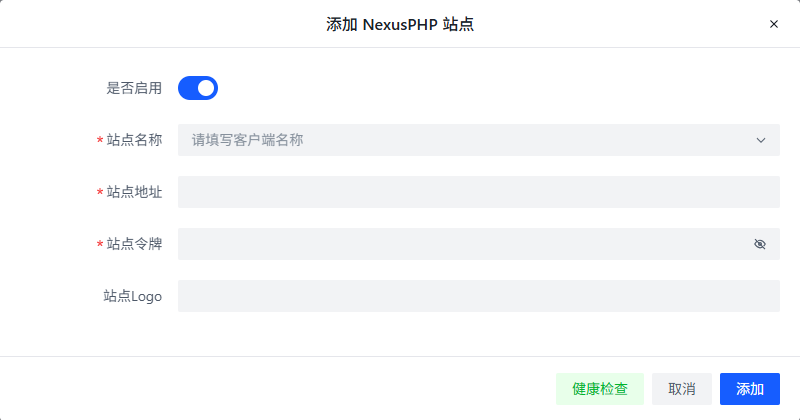The width and height of the screenshot is (800, 420).
Task: Click the 站点地址 label text
Action: click(134, 192)
